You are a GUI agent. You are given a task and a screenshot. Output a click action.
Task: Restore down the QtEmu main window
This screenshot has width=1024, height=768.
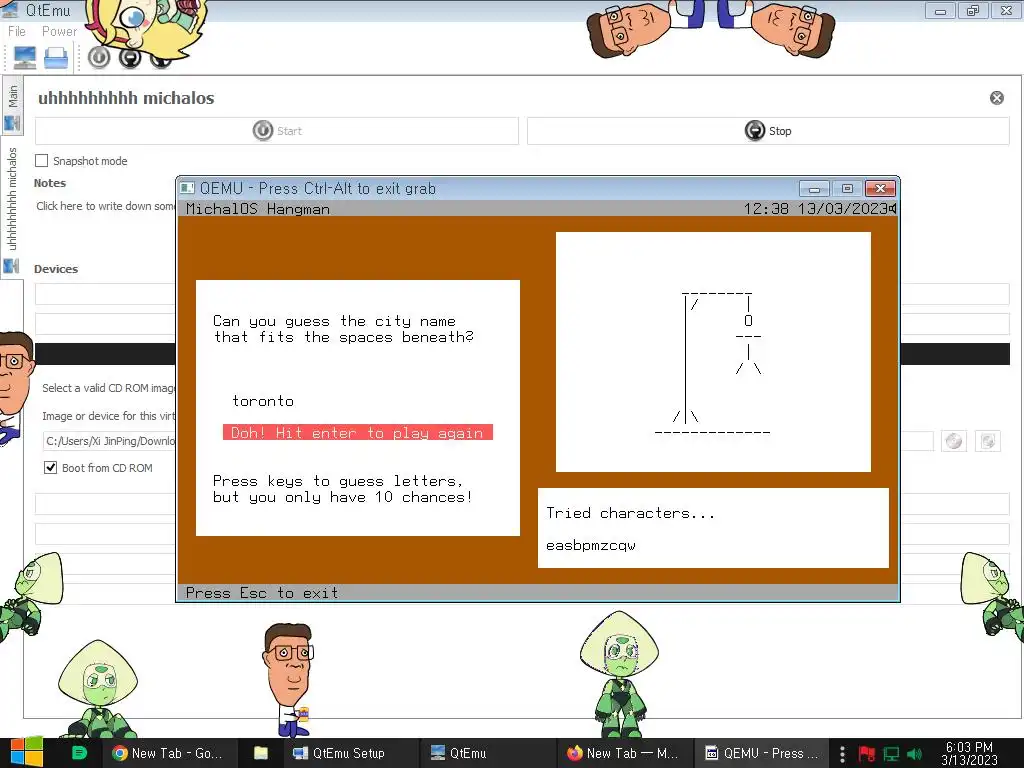973,11
